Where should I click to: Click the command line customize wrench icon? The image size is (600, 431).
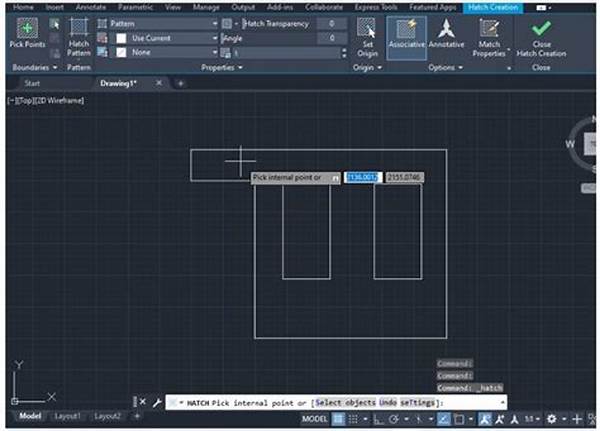[157, 401]
